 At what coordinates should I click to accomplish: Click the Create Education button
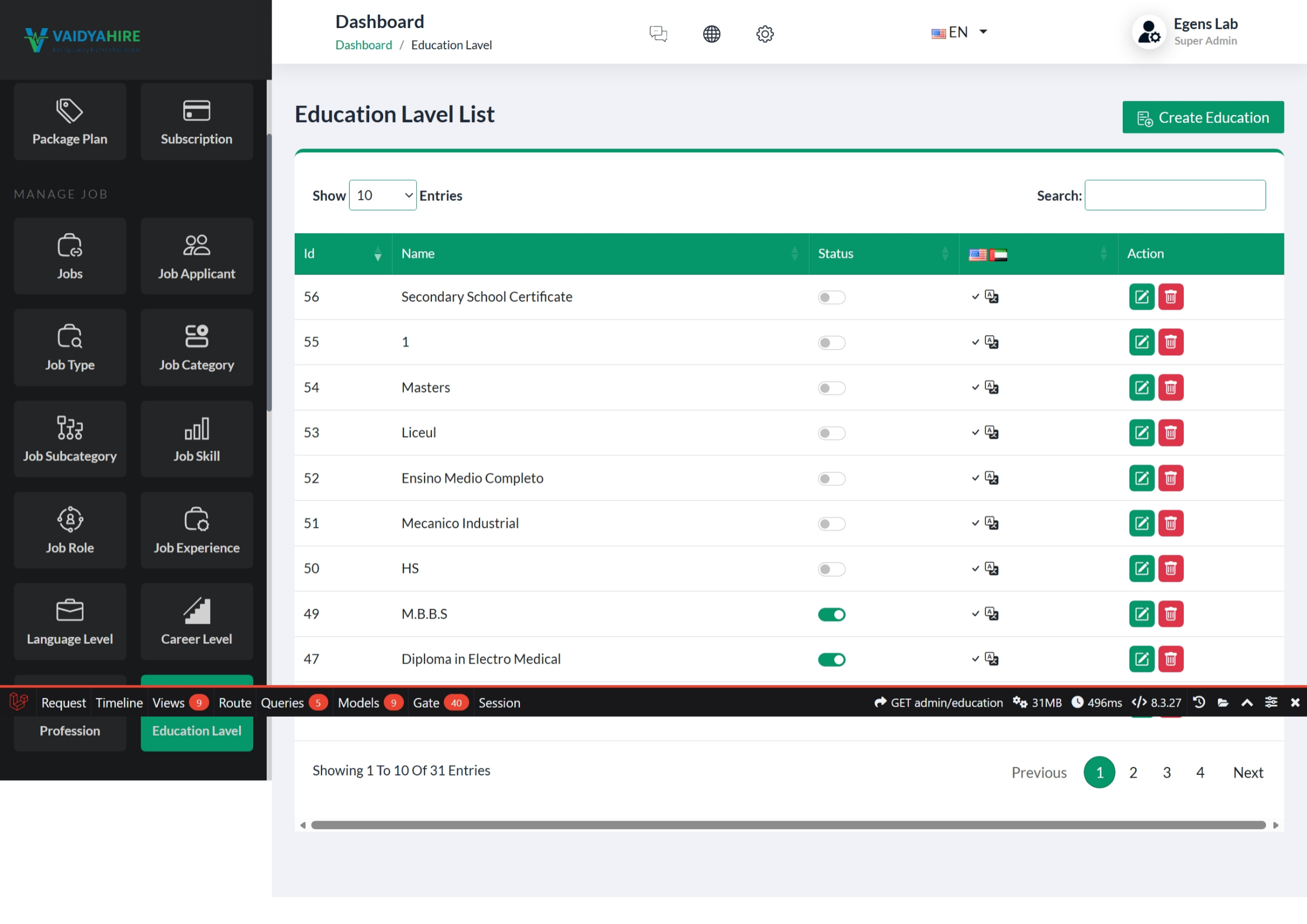pos(1202,117)
